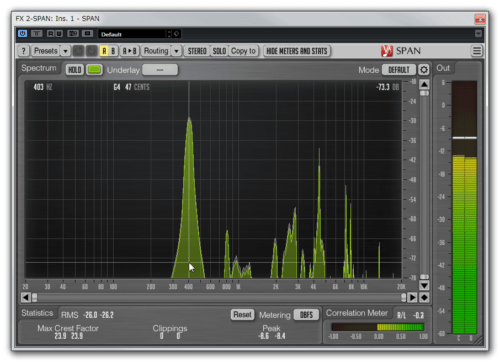
Task: Click the Peak label
Action: 271,328
